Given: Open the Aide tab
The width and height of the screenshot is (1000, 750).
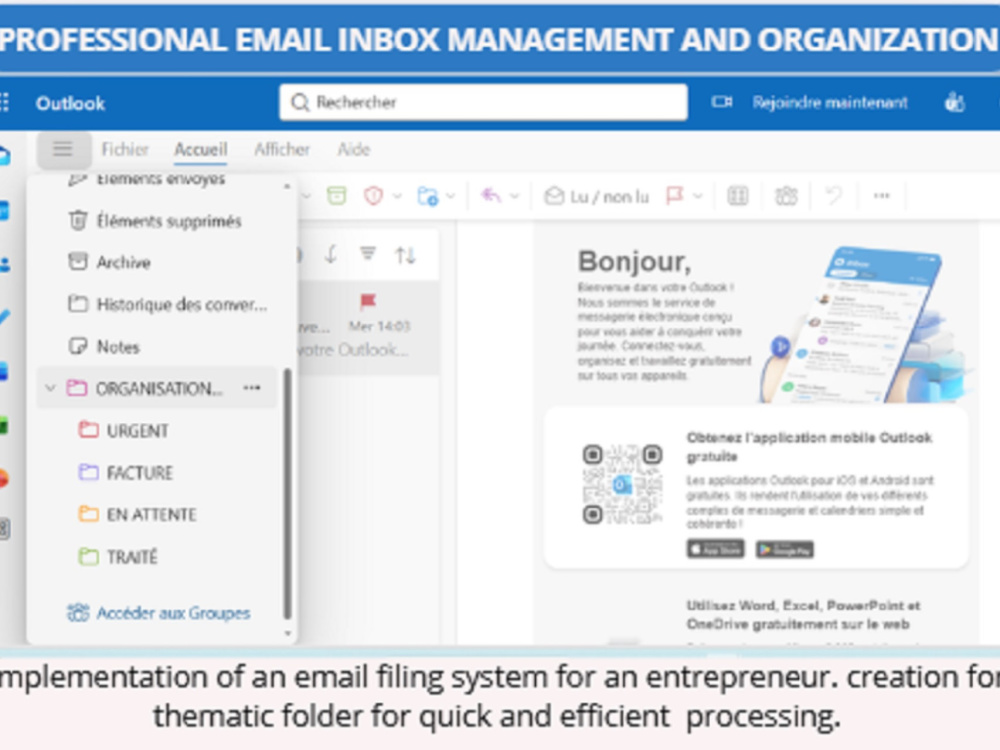Looking at the screenshot, I should coord(354,149).
